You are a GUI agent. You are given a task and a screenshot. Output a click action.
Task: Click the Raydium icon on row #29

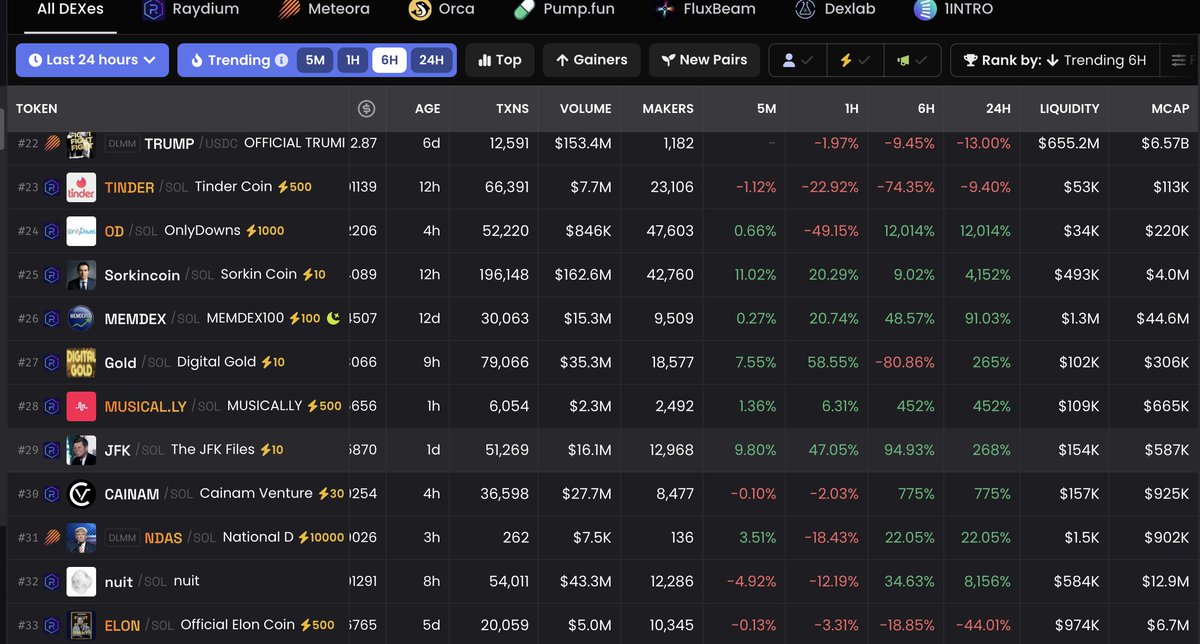pos(51,450)
